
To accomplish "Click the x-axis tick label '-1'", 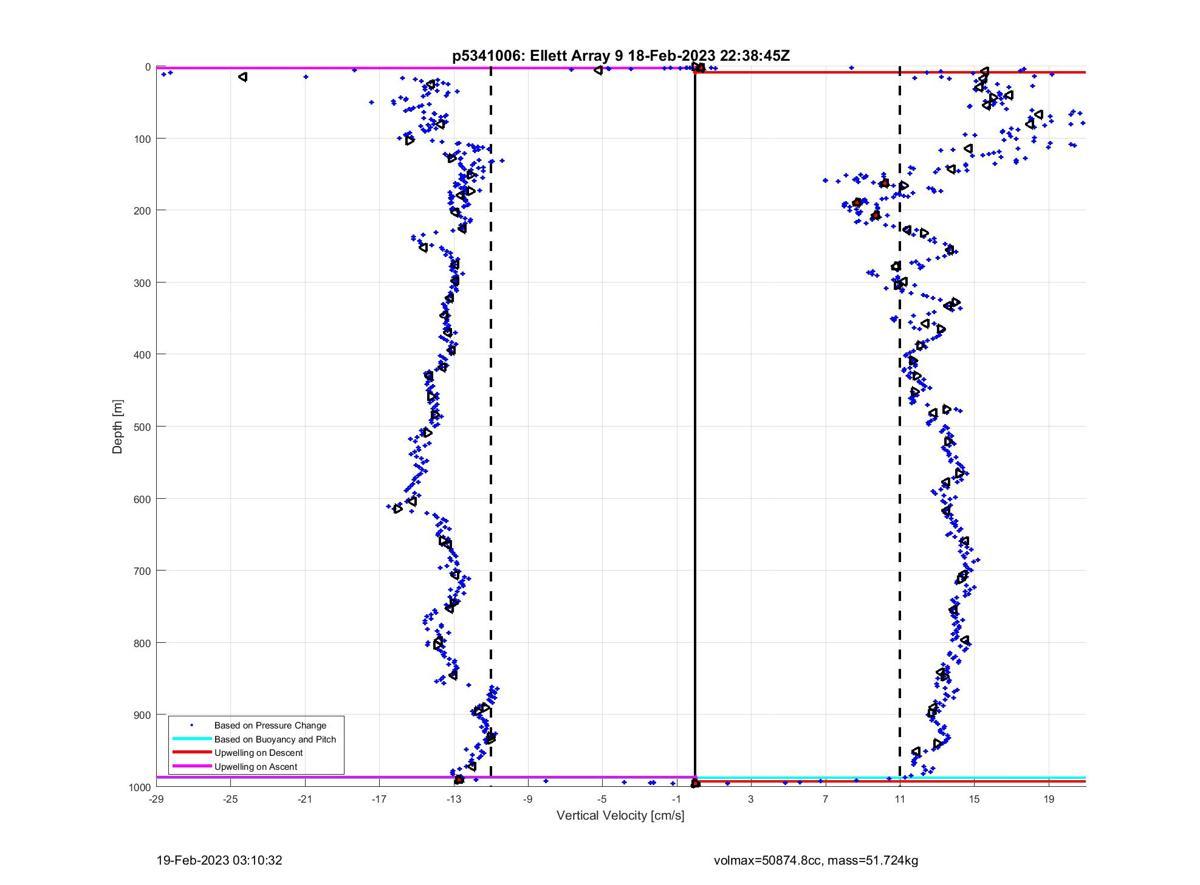I will [x=677, y=799].
